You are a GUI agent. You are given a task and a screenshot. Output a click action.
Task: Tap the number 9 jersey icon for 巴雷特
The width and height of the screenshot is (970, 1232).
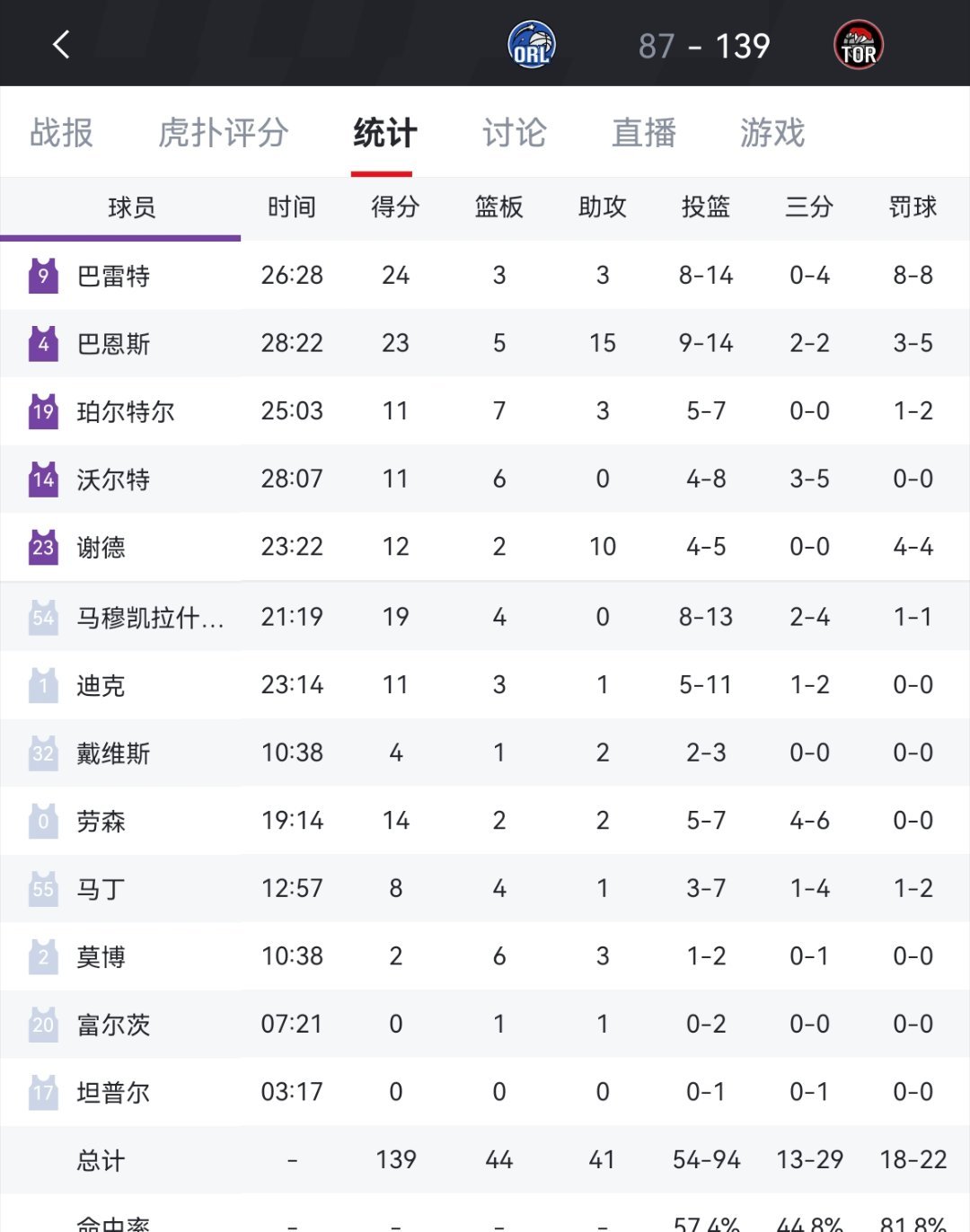pyautogui.click(x=43, y=276)
